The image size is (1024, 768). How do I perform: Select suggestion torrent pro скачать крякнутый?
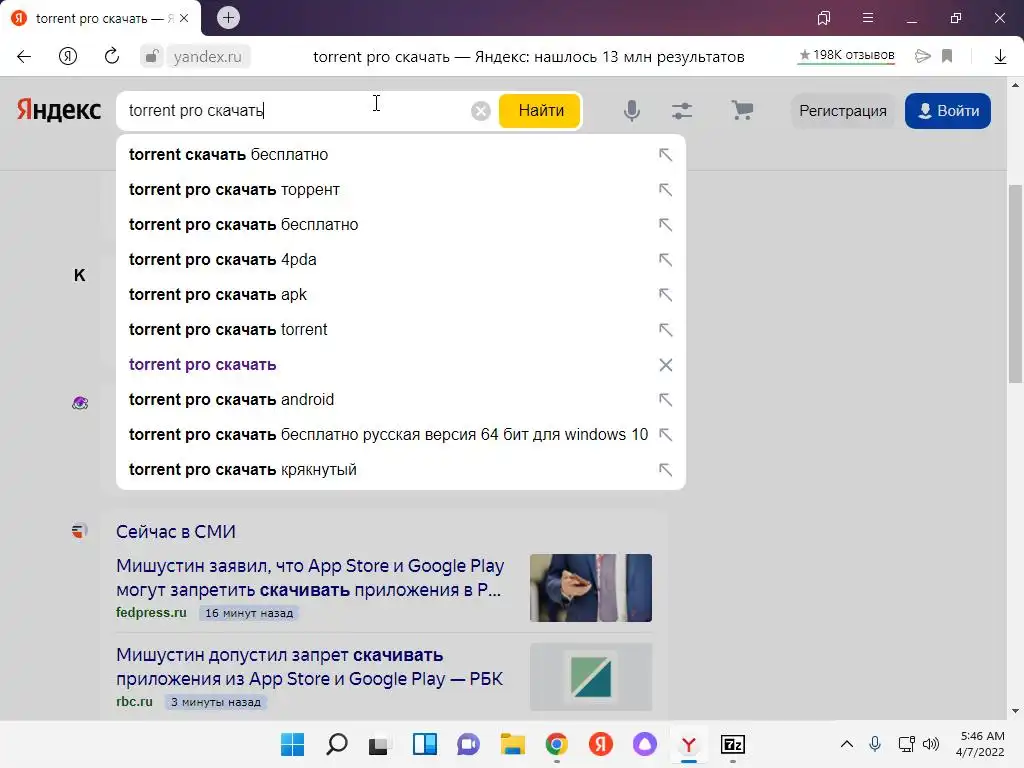pyautogui.click(x=400, y=470)
